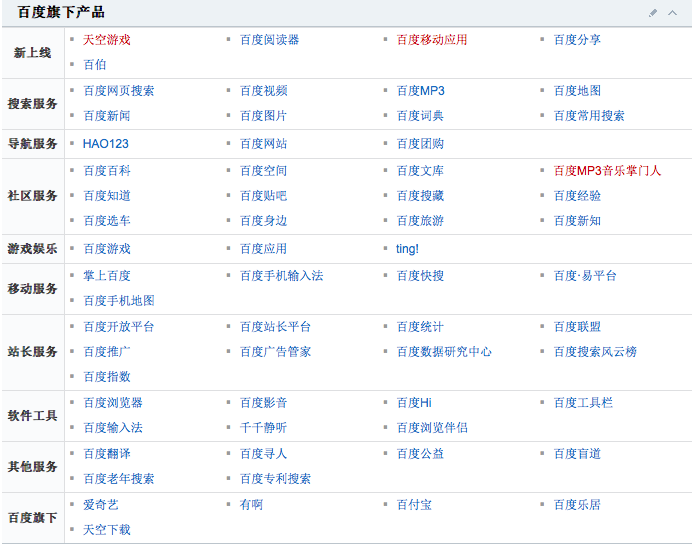The width and height of the screenshot is (692, 545).
Task: Click 百度联盟
Action: (577, 327)
